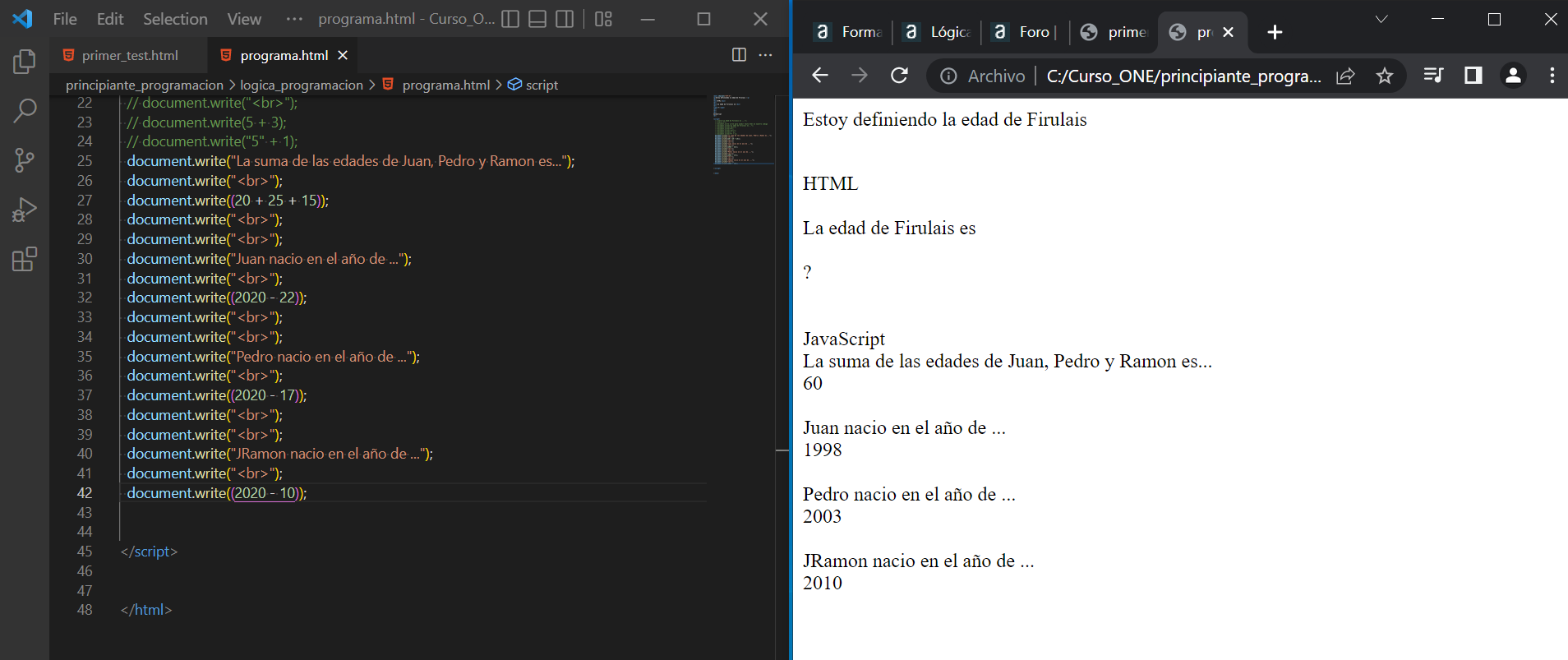Open the Extensions view
Viewport: 1568px width, 660px height.
[x=25, y=259]
